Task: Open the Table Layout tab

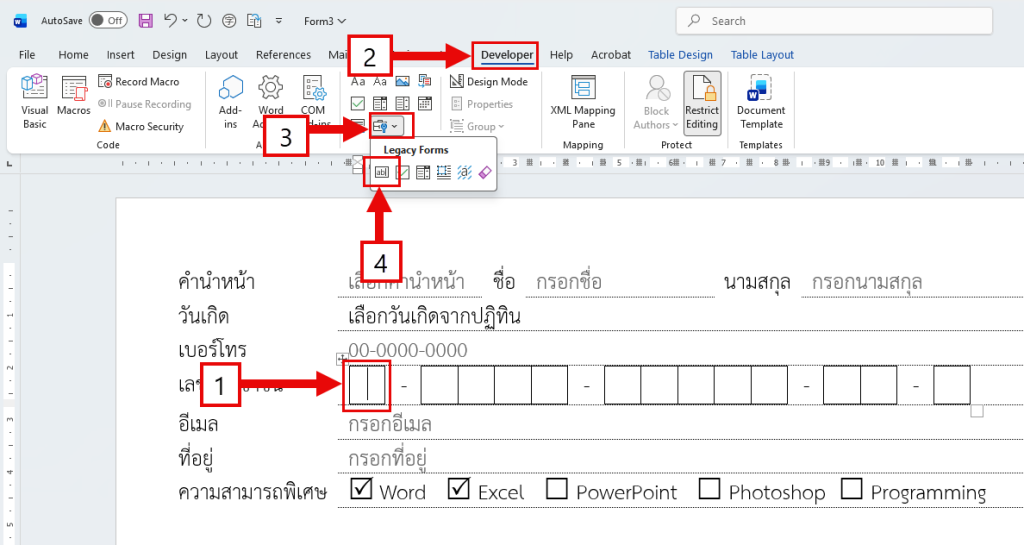Action: 762,55
